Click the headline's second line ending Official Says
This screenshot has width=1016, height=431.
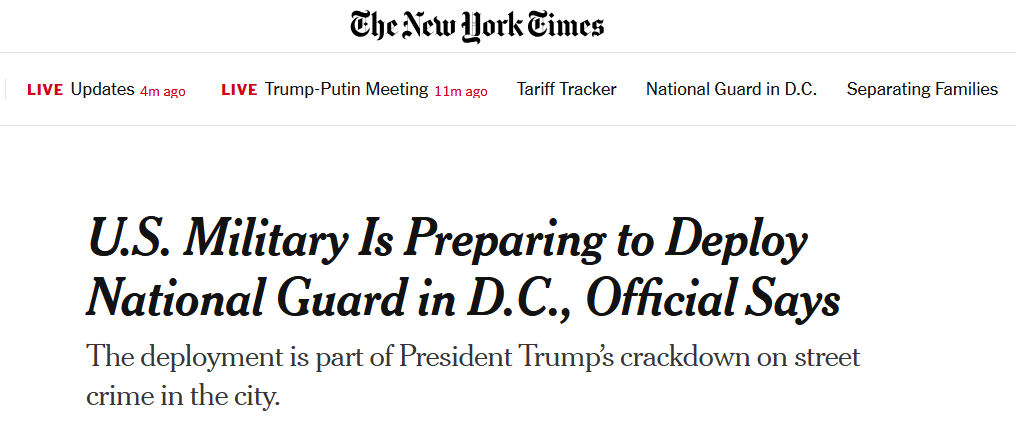click(463, 297)
